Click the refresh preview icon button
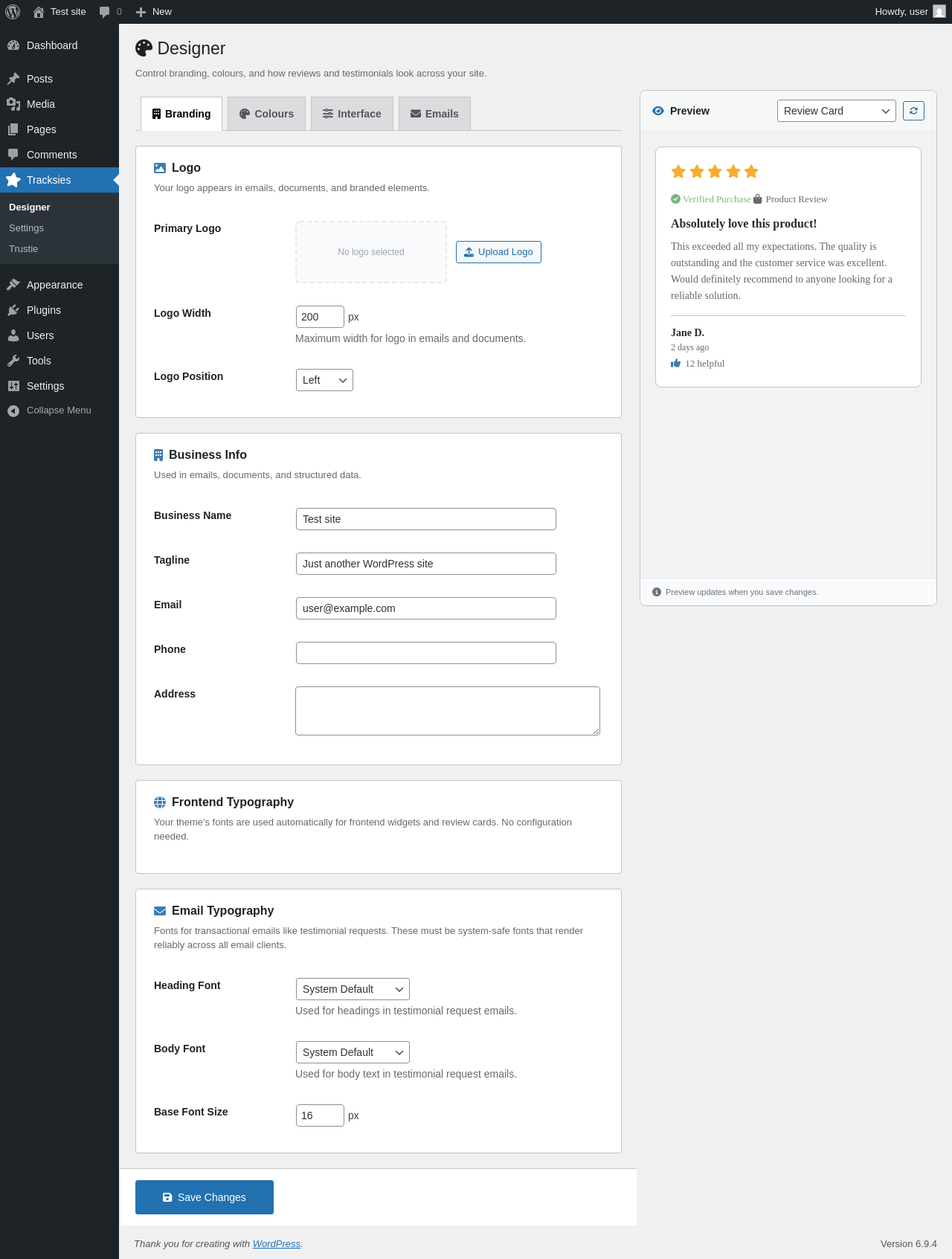 click(x=913, y=111)
